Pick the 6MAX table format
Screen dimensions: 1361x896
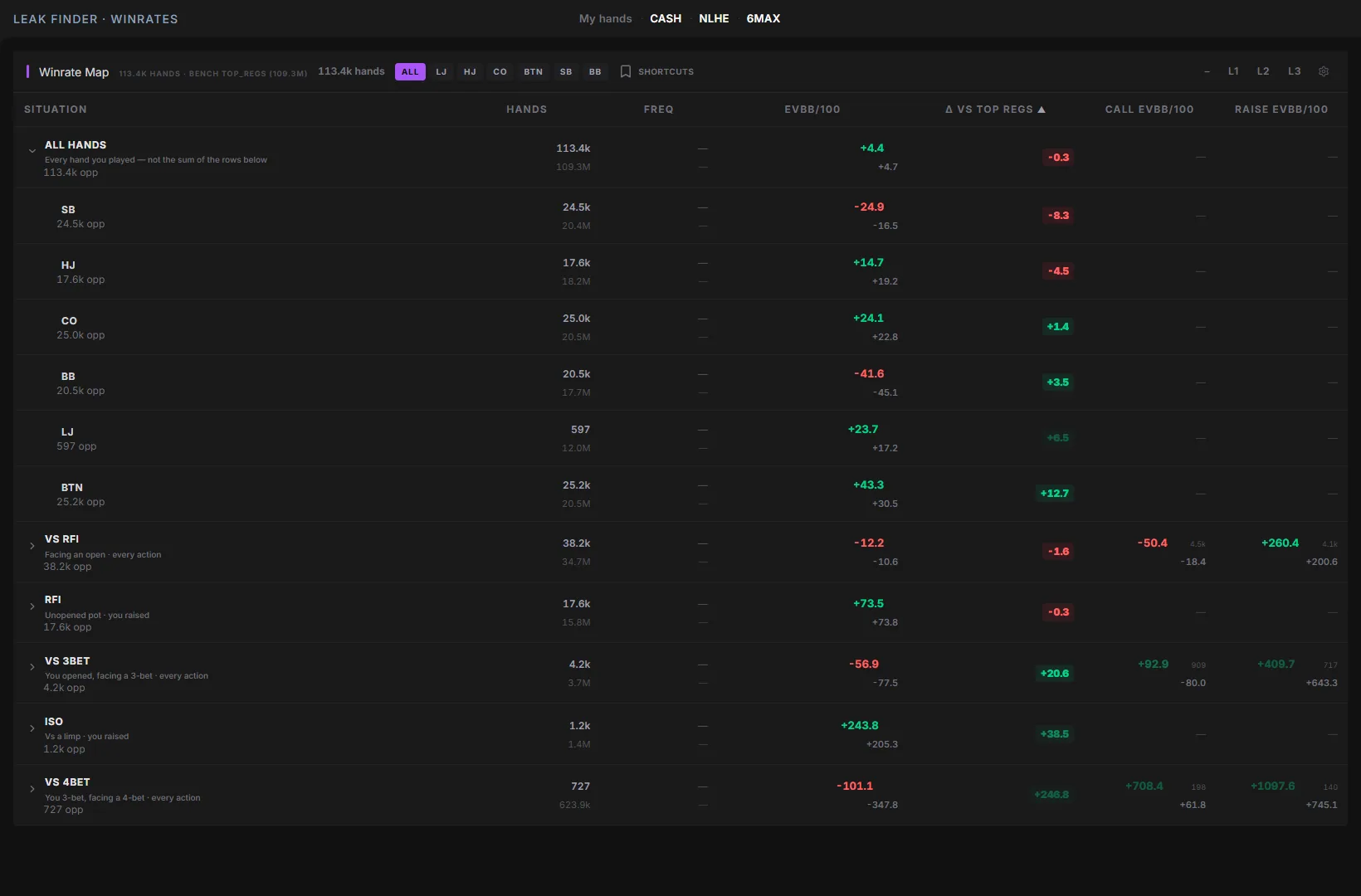pyautogui.click(x=763, y=18)
